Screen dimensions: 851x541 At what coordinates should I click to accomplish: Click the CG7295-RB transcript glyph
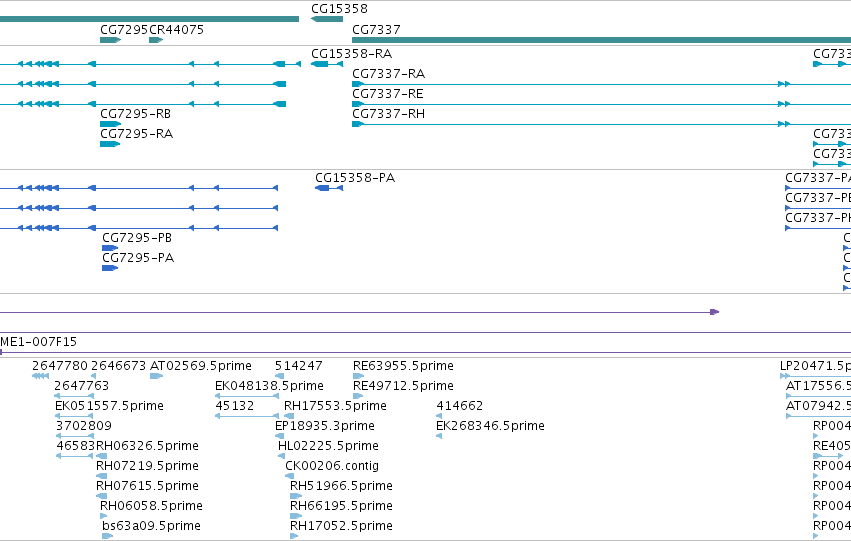tap(110, 124)
